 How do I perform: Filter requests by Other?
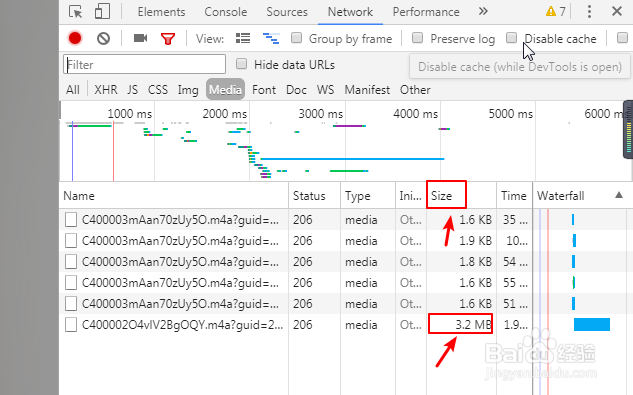click(415, 90)
